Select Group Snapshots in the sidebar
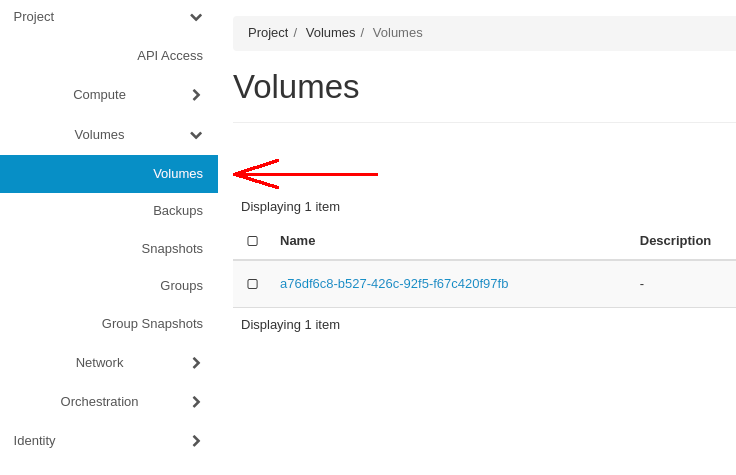The width and height of the screenshot is (736, 475). (153, 324)
